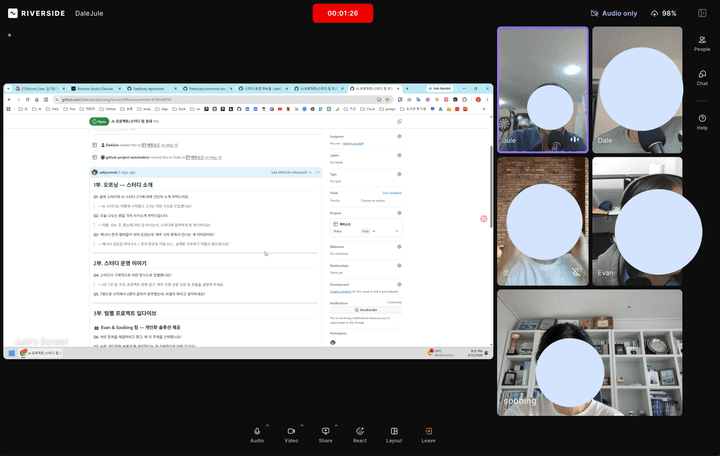Click the 98% upload progress indicator
Viewport: 720px width, 456px height.
(664, 13)
